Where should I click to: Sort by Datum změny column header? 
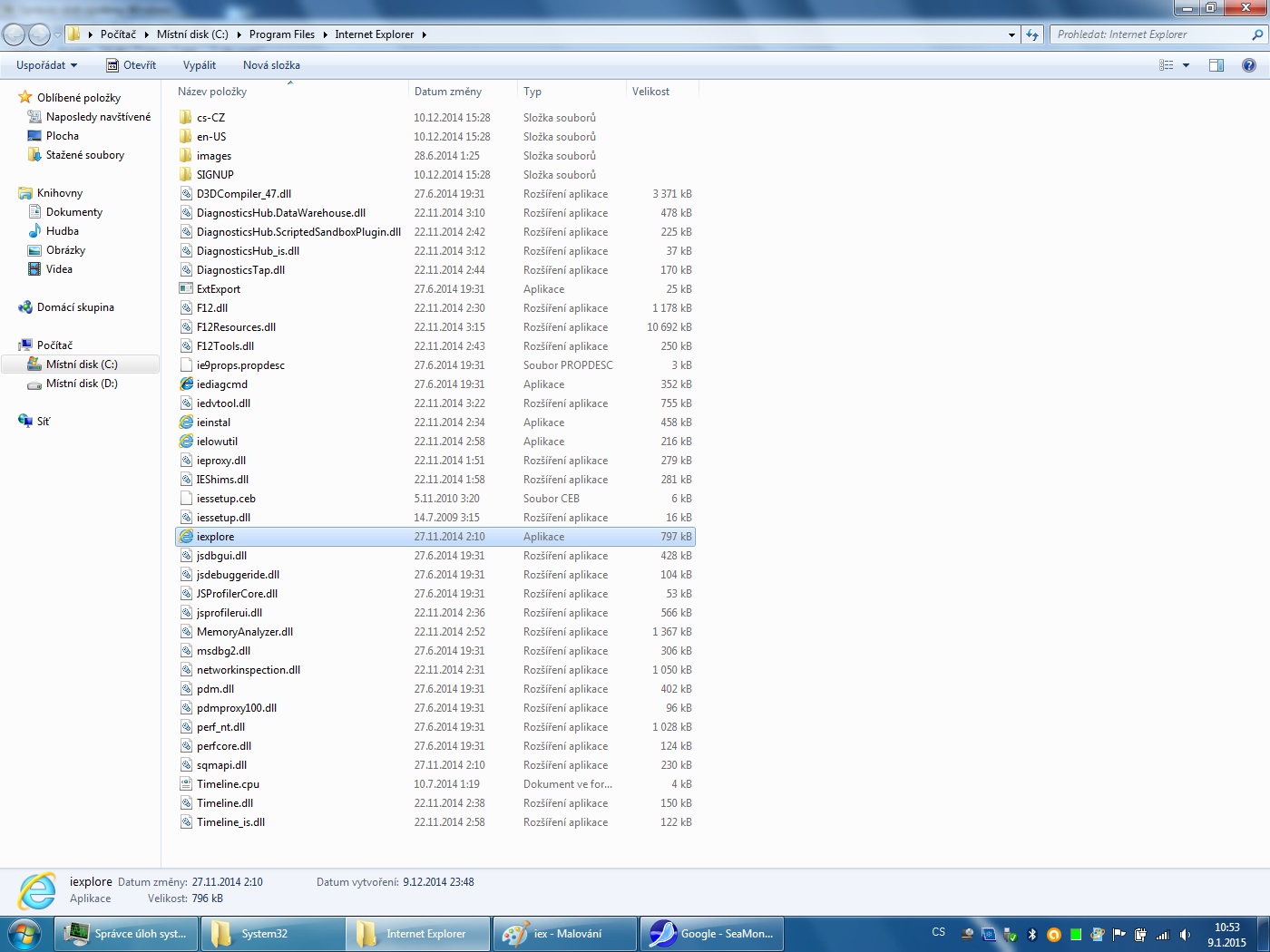pyautogui.click(x=448, y=92)
